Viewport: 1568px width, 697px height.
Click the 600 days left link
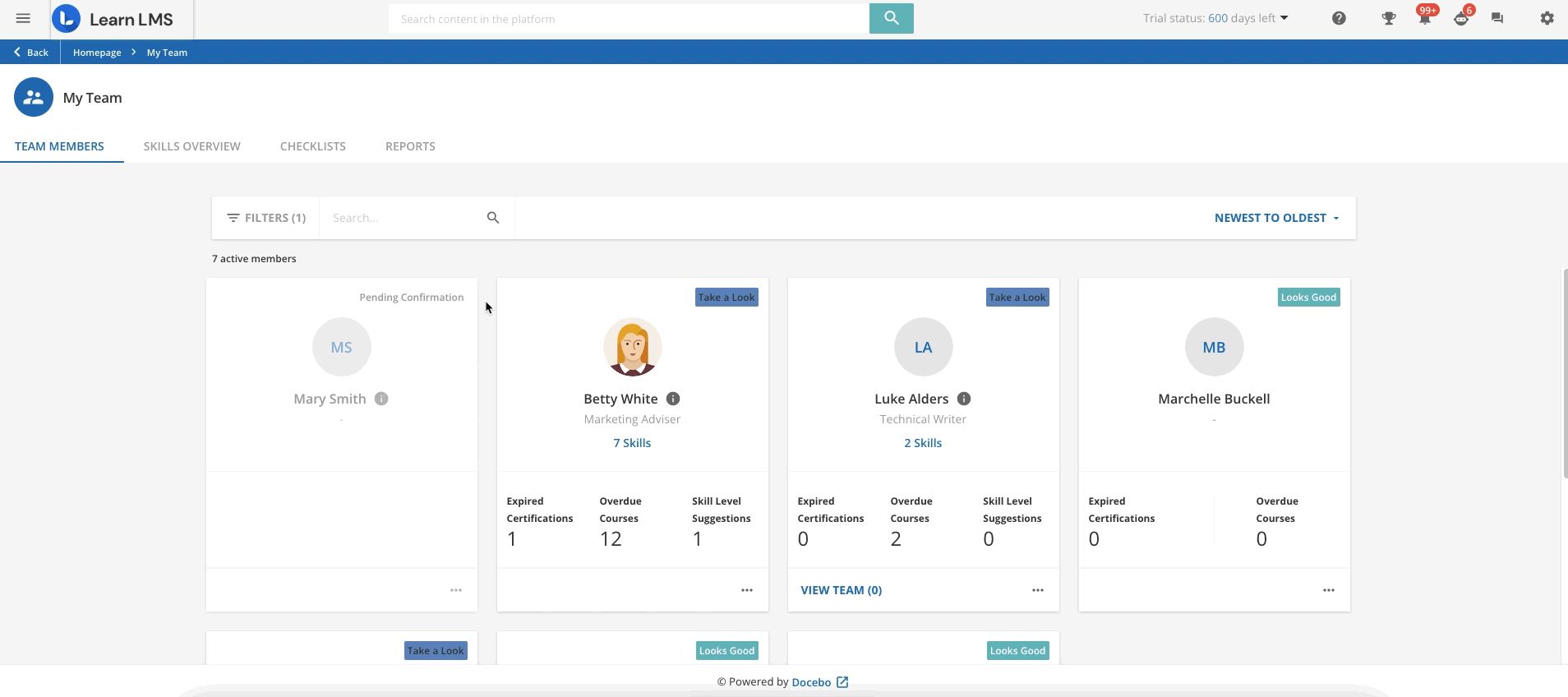[x=1242, y=18]
